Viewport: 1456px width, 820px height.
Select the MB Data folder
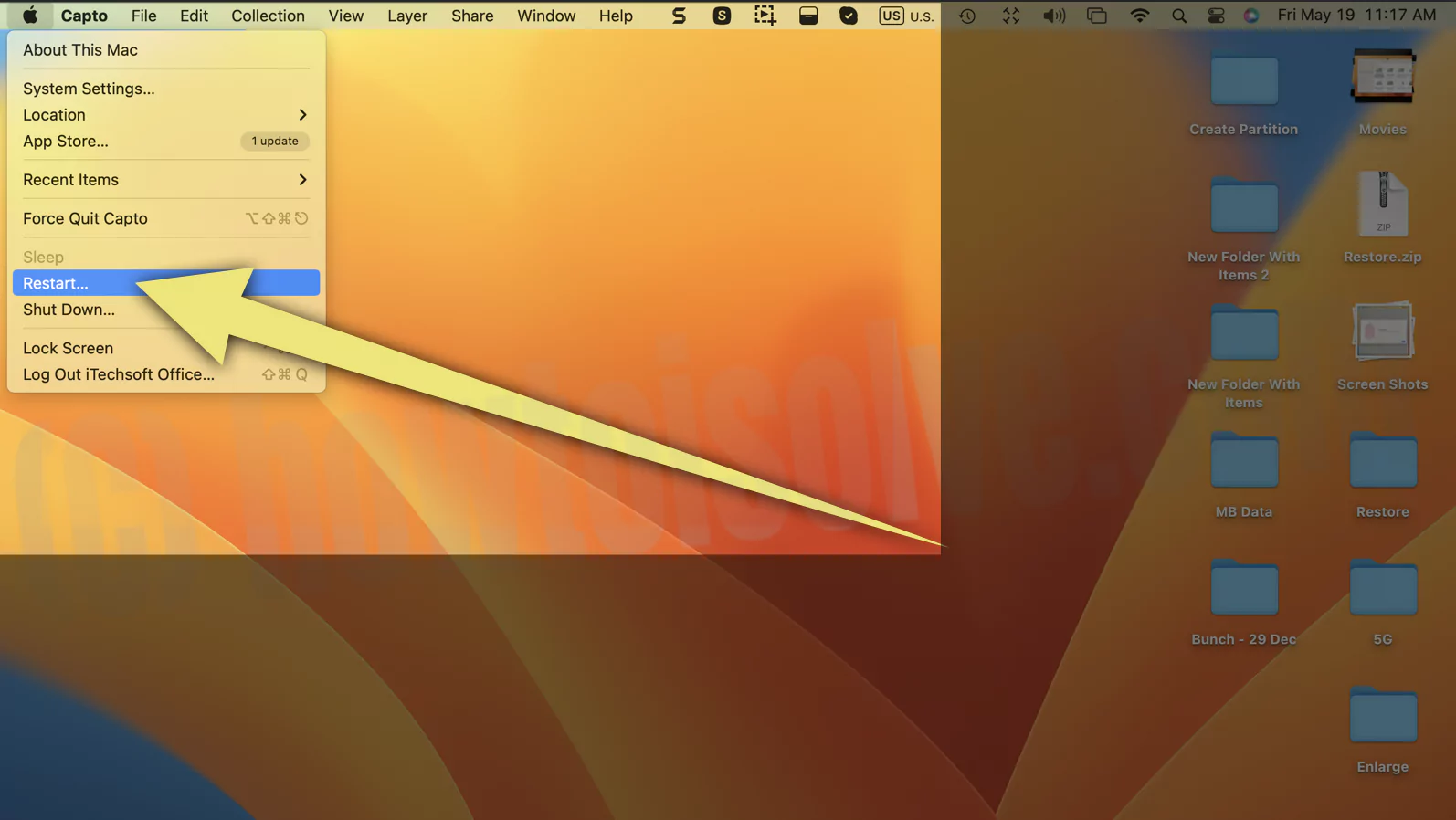pyautogui.click(x=1244, y=461)
